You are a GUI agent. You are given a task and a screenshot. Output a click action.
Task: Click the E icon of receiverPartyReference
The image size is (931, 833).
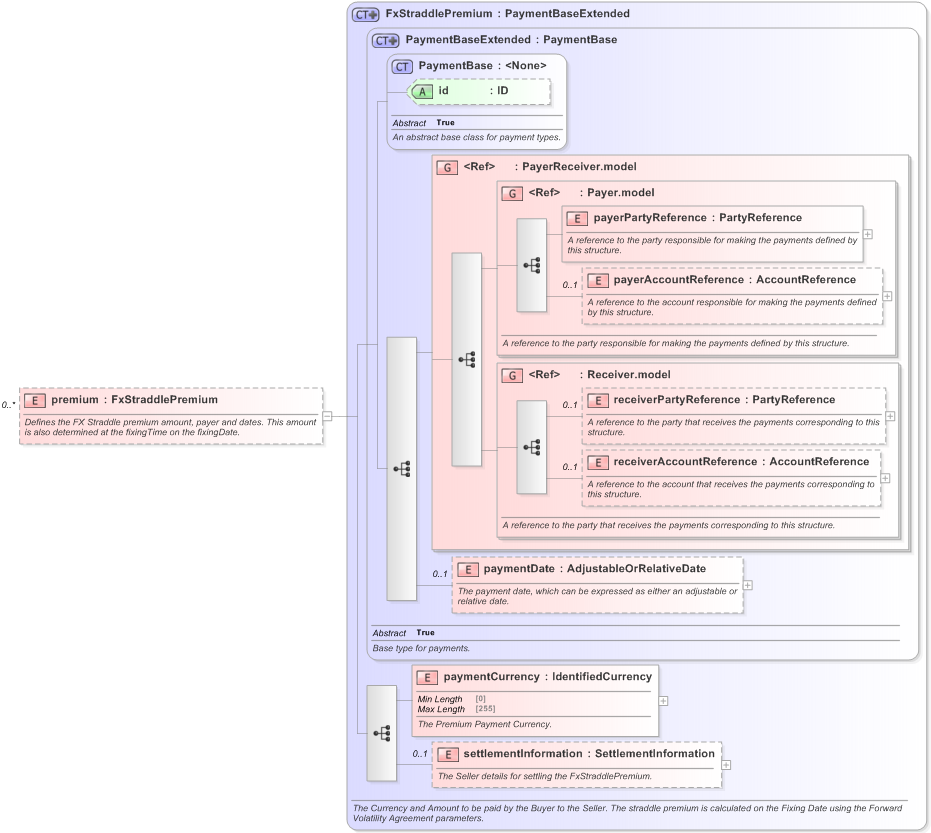597,401
